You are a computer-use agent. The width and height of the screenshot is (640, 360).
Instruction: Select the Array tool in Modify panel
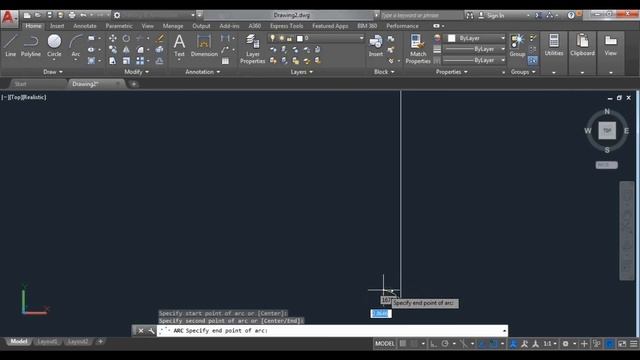pos(140,60)
